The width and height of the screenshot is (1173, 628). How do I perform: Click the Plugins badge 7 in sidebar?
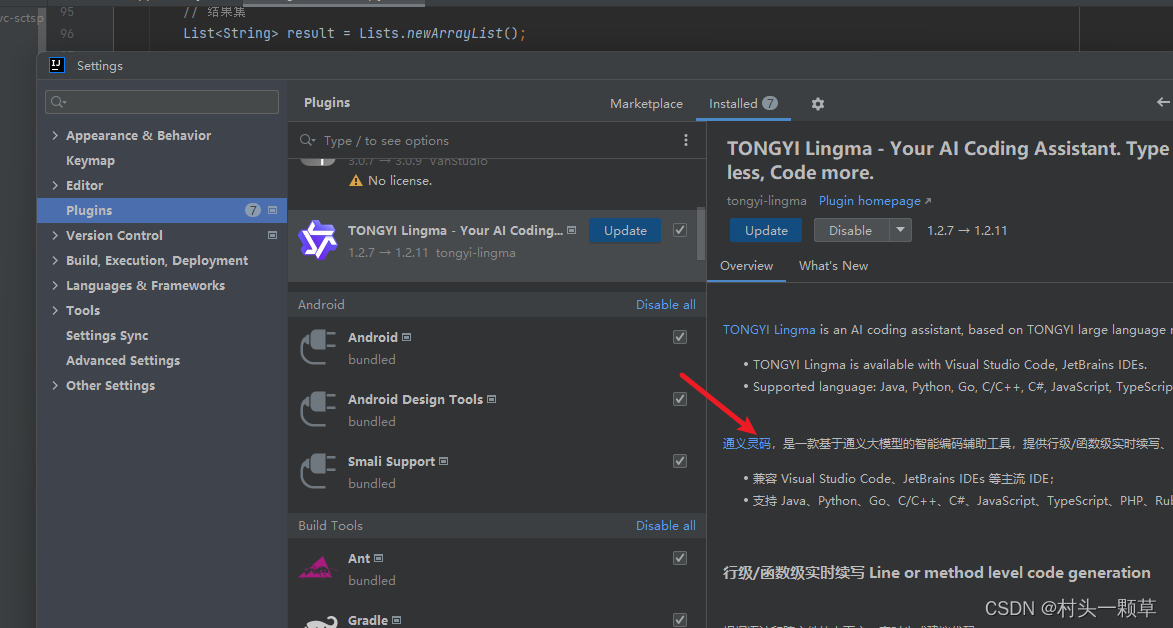click(x=253, y=210)
